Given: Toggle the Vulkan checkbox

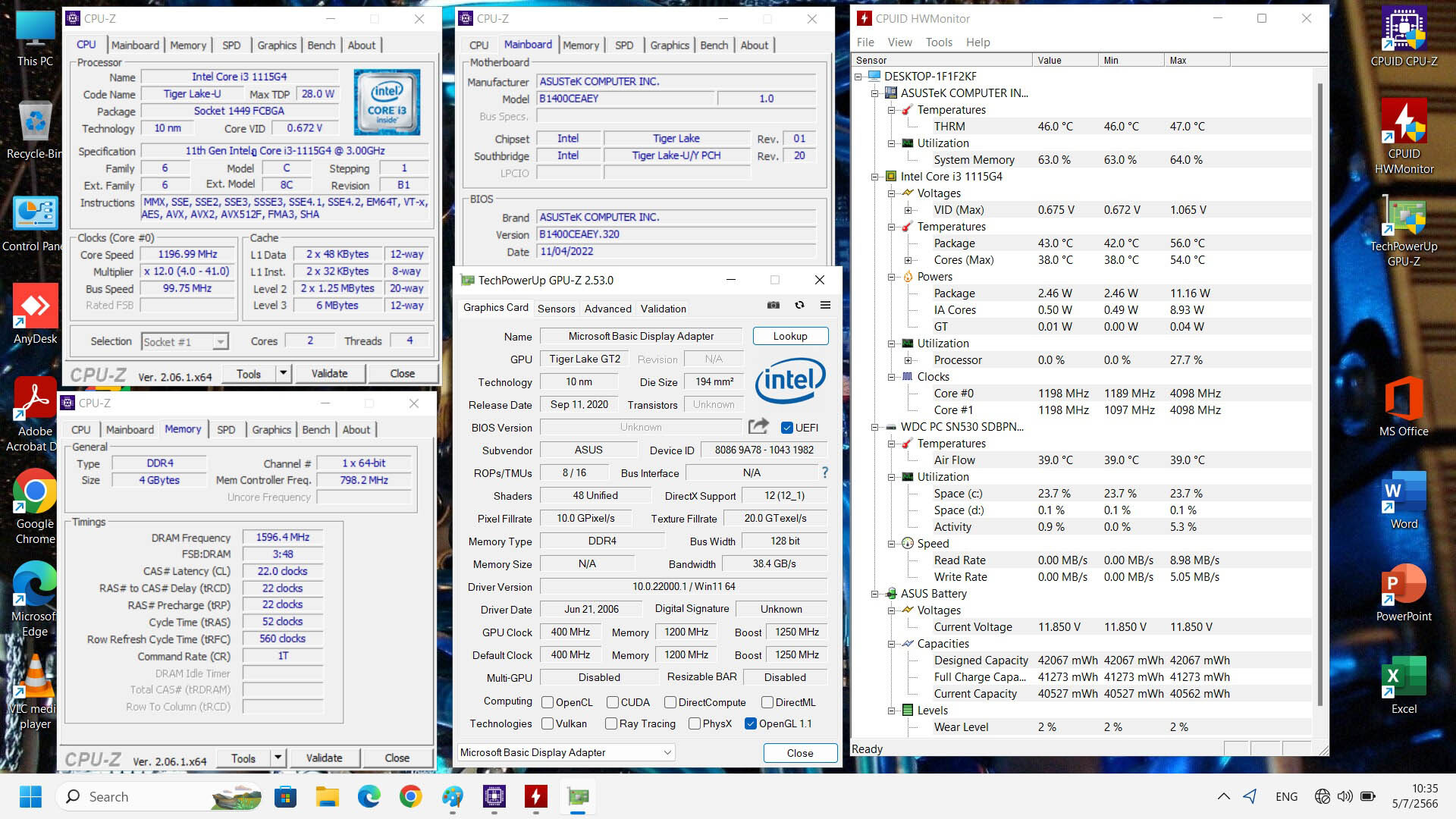Looking at the screenshot, I should point(548,723).
